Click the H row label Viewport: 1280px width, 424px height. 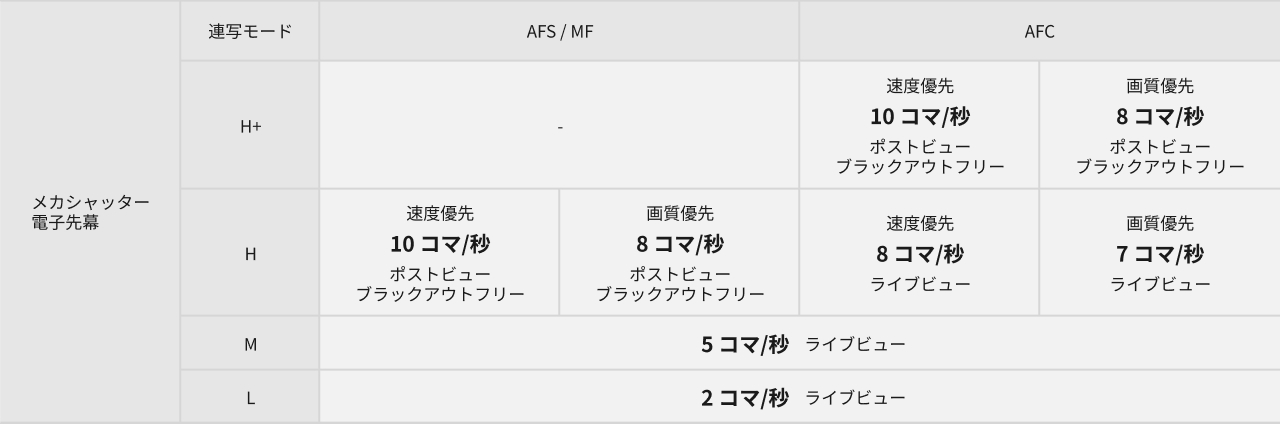click(x=250, y=254)
